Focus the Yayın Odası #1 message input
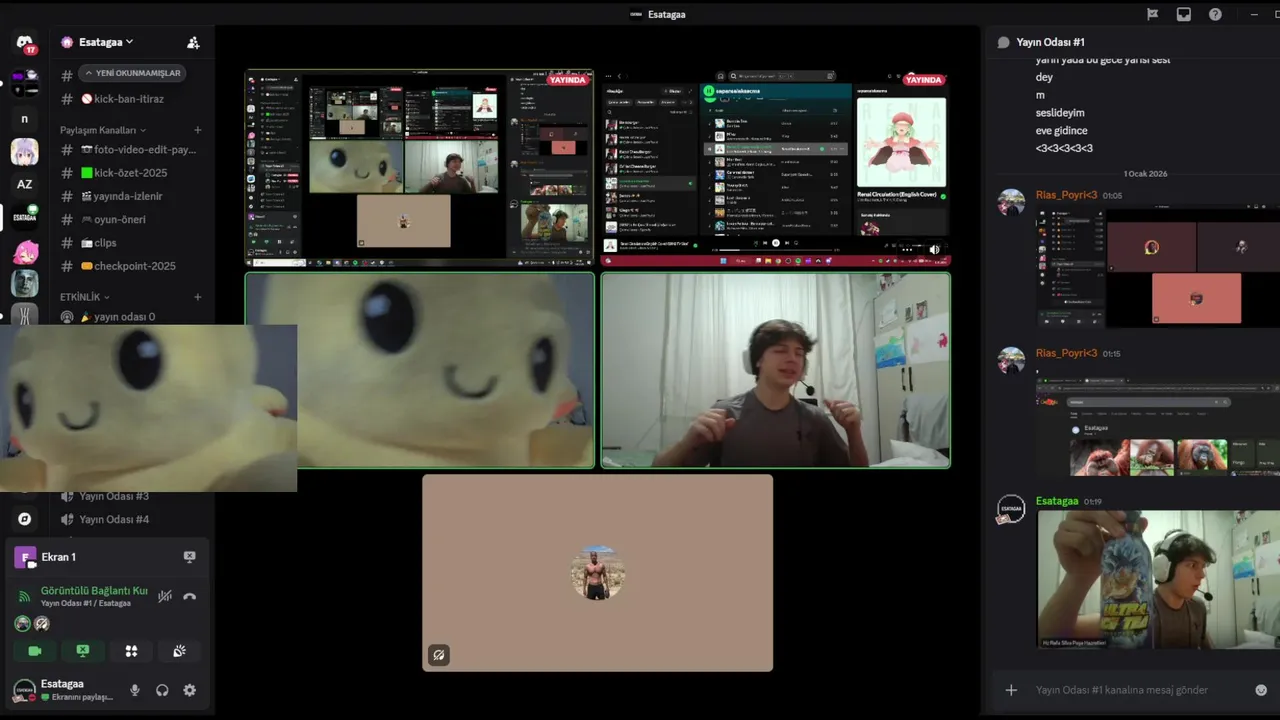 point(1138,690)
